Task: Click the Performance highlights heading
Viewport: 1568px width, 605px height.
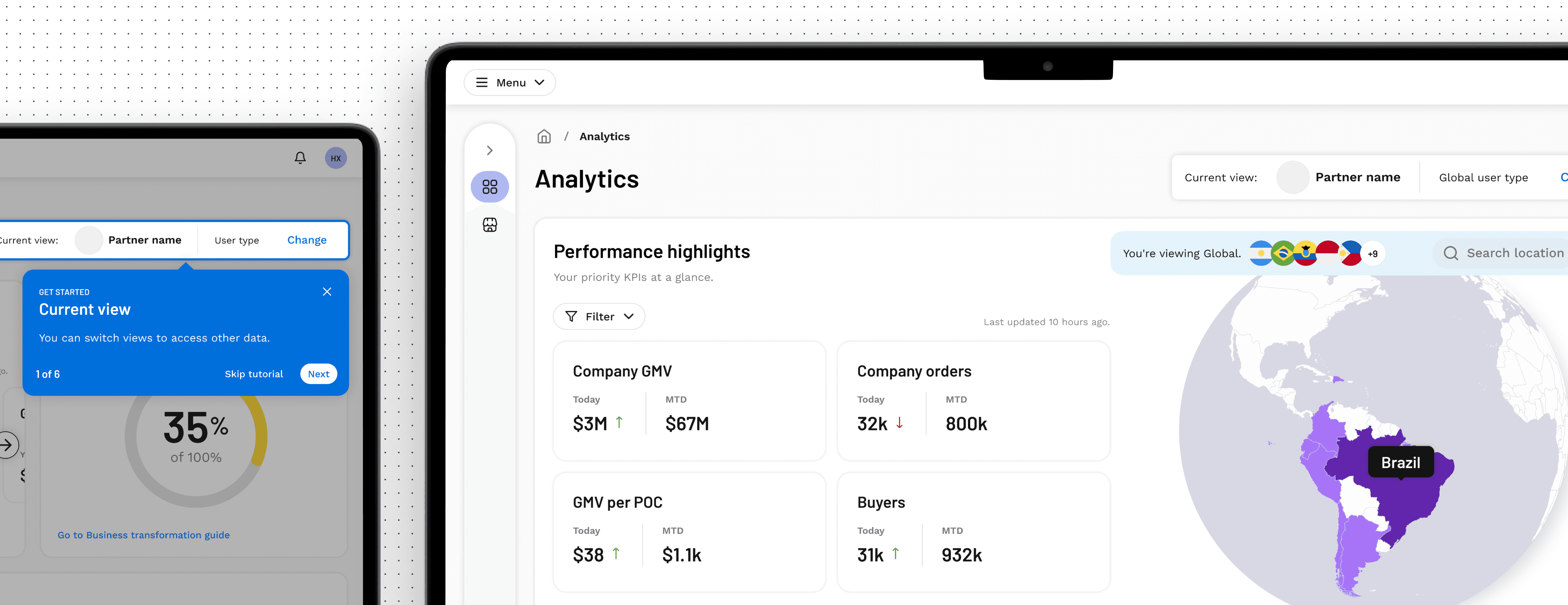Action: click(x=651, y=252)
